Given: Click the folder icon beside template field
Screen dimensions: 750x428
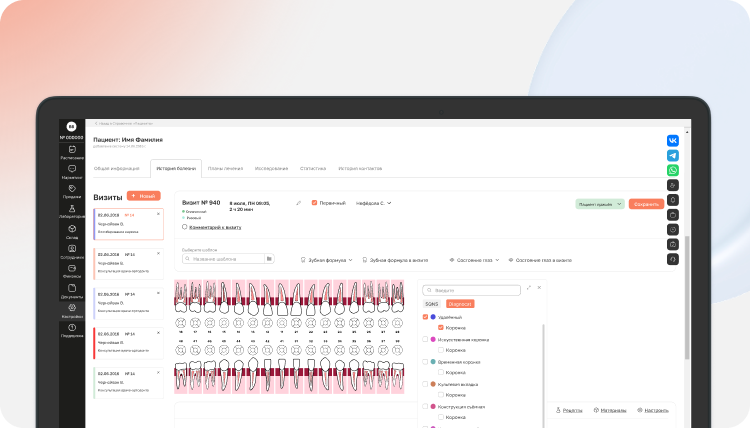Looking at the screenshot, I should click(269, 259).
